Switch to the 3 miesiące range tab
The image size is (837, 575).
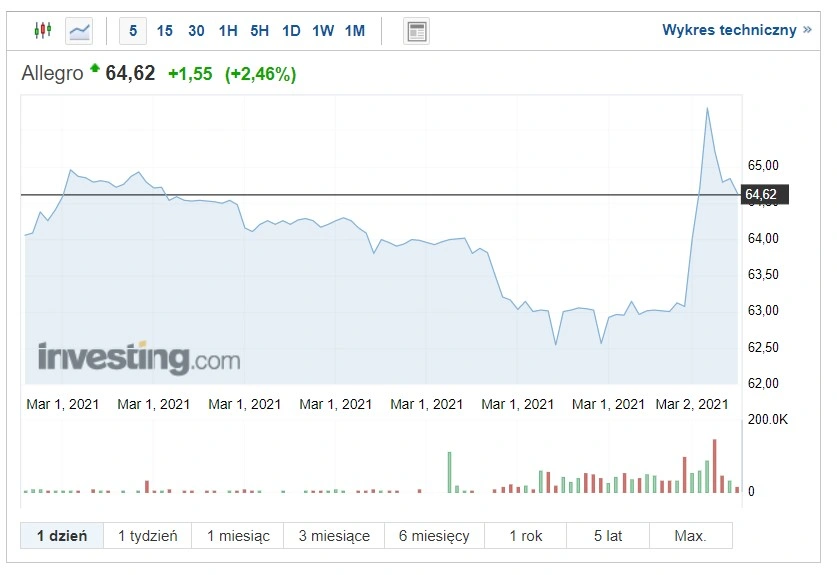pyautogui.click(x=334, y=535)
